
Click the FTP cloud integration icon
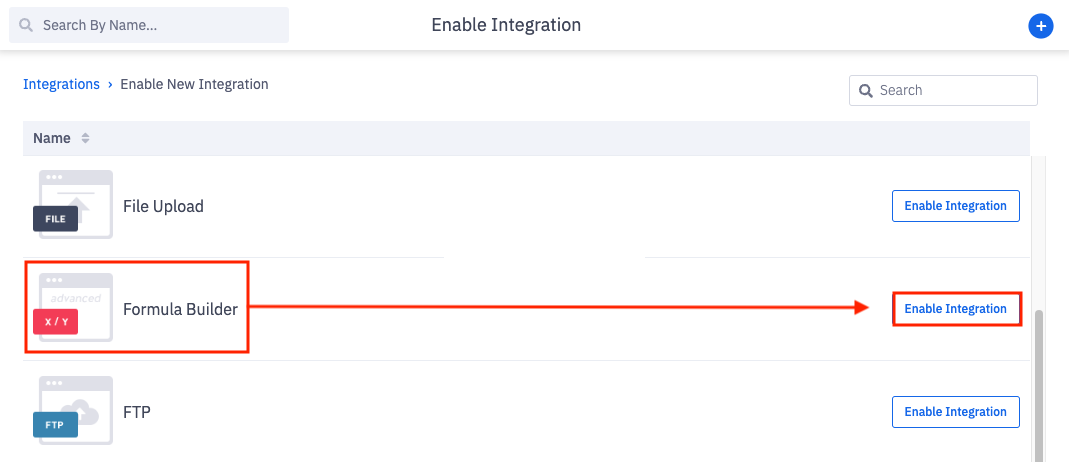click(x=73, y=410)
